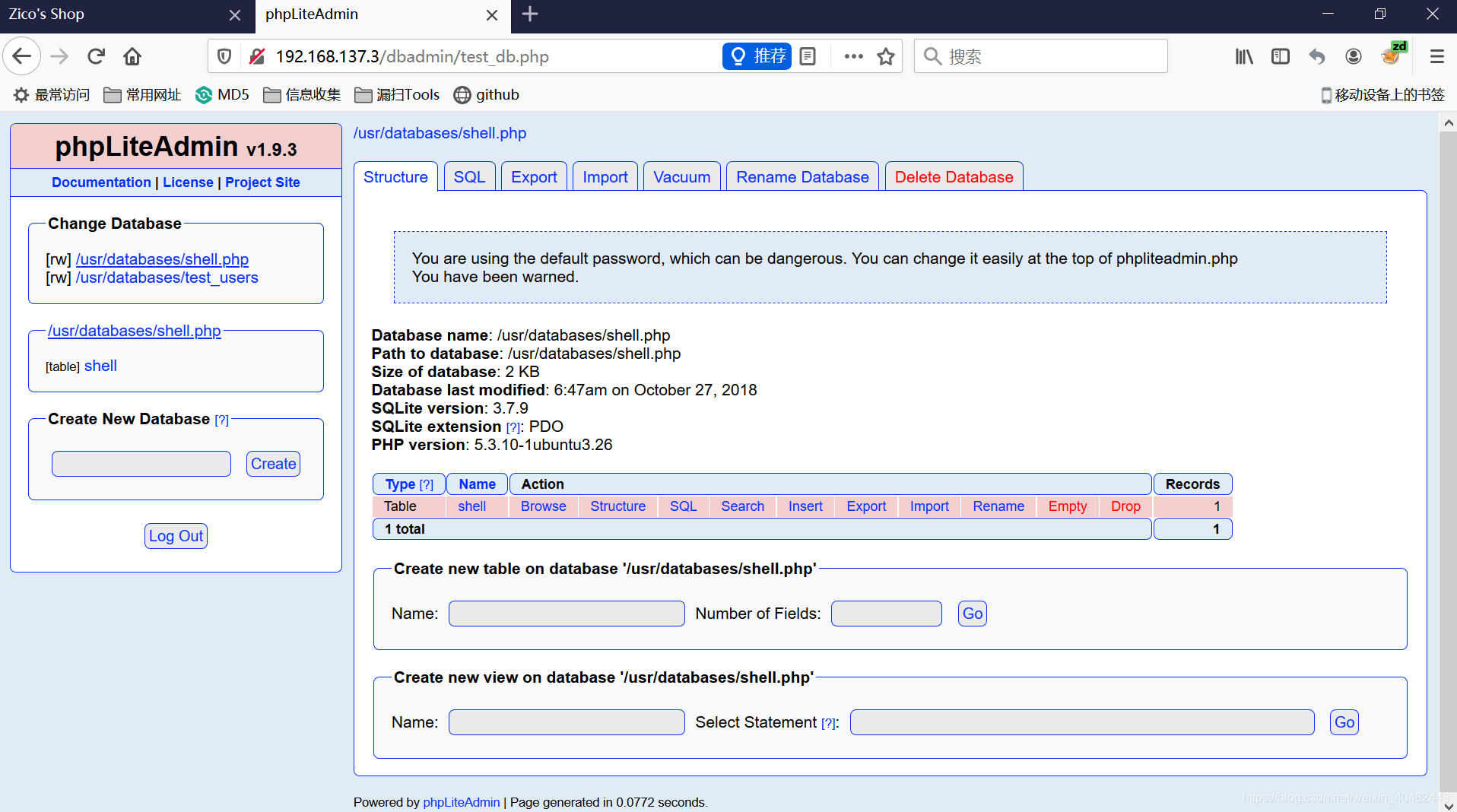
Task: Open the SQL tab
Action: pos(469,177)
